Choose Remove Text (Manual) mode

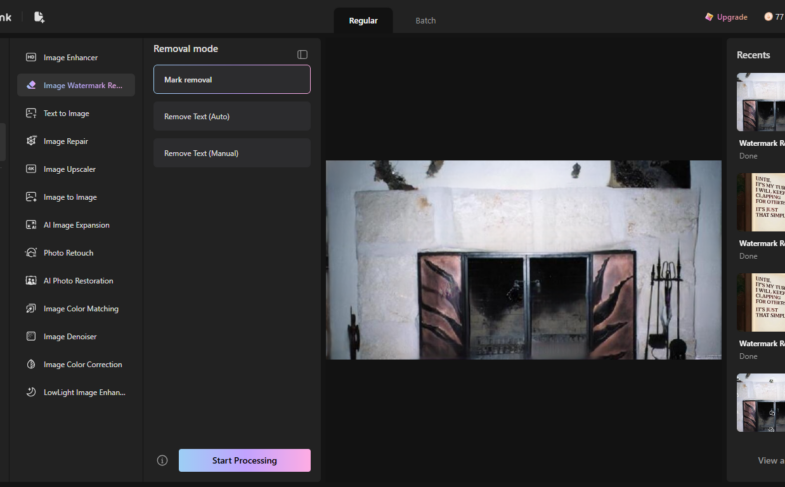click(232, 153)
